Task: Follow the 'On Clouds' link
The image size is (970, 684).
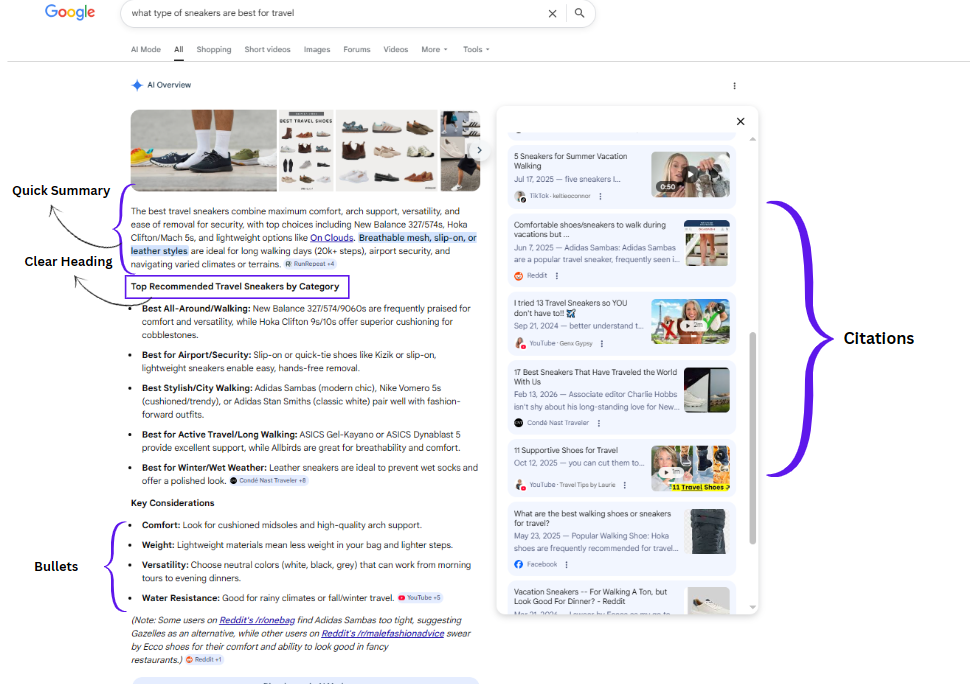Action: 331,238
